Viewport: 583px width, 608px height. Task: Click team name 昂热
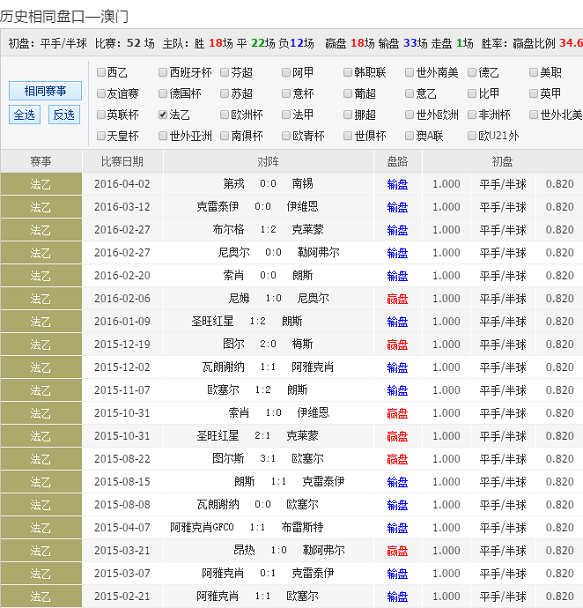click(244, 550)
